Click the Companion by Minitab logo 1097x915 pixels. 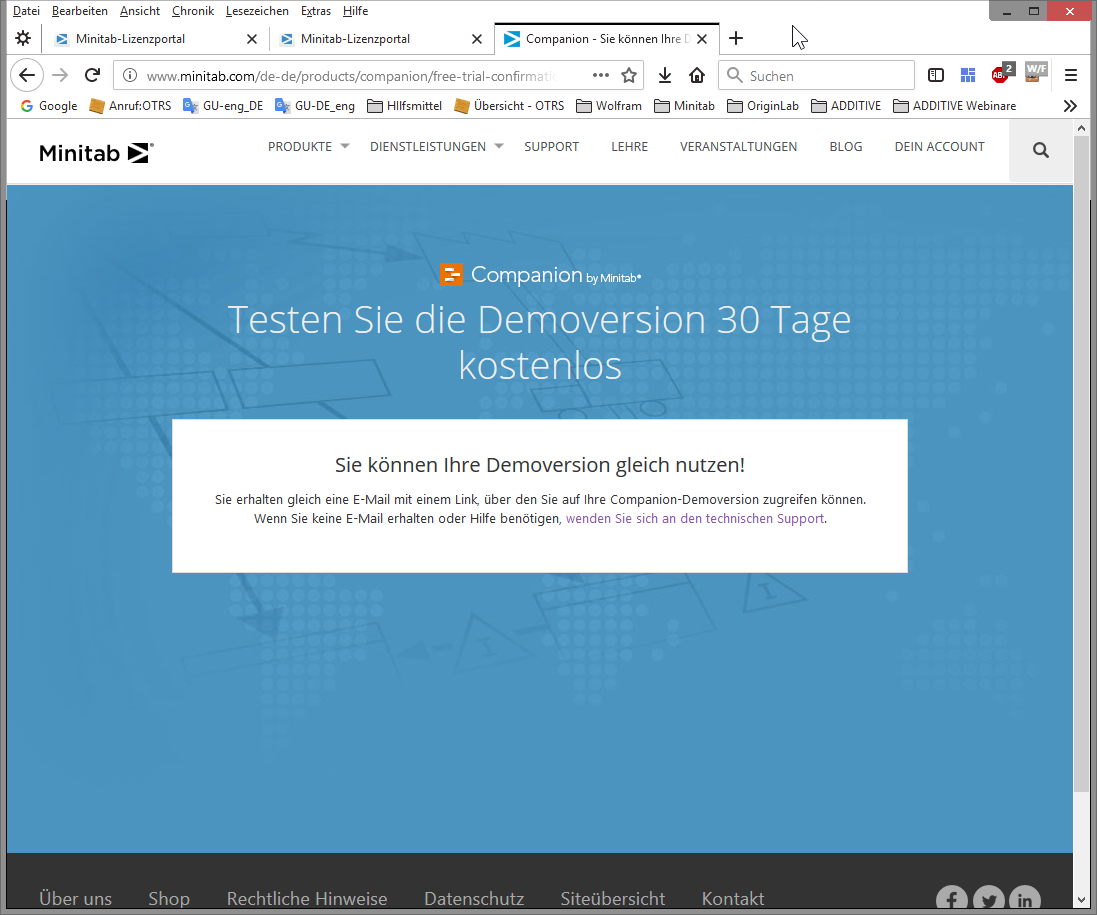[540, 275]
